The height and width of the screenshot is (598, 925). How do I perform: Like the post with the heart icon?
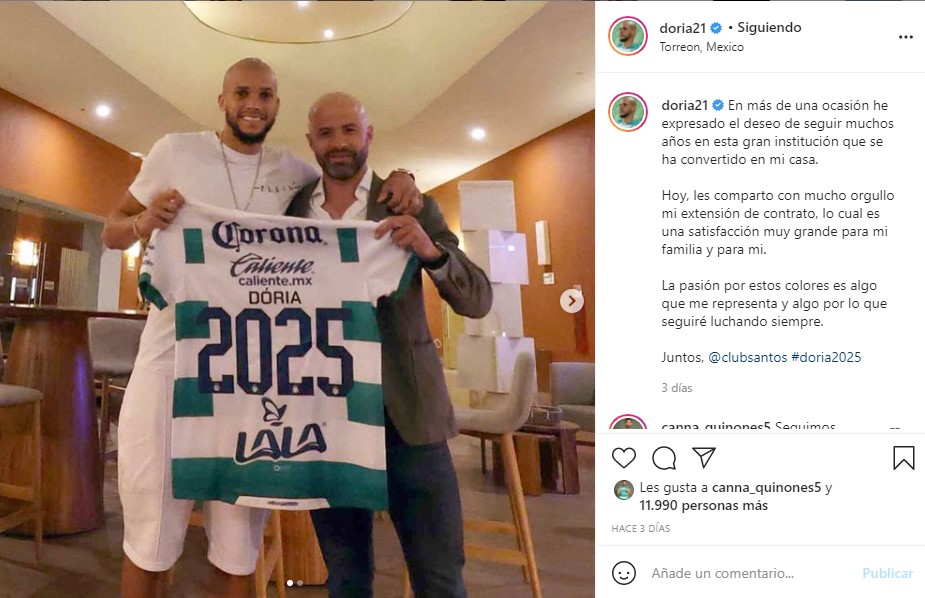[624, 458]
